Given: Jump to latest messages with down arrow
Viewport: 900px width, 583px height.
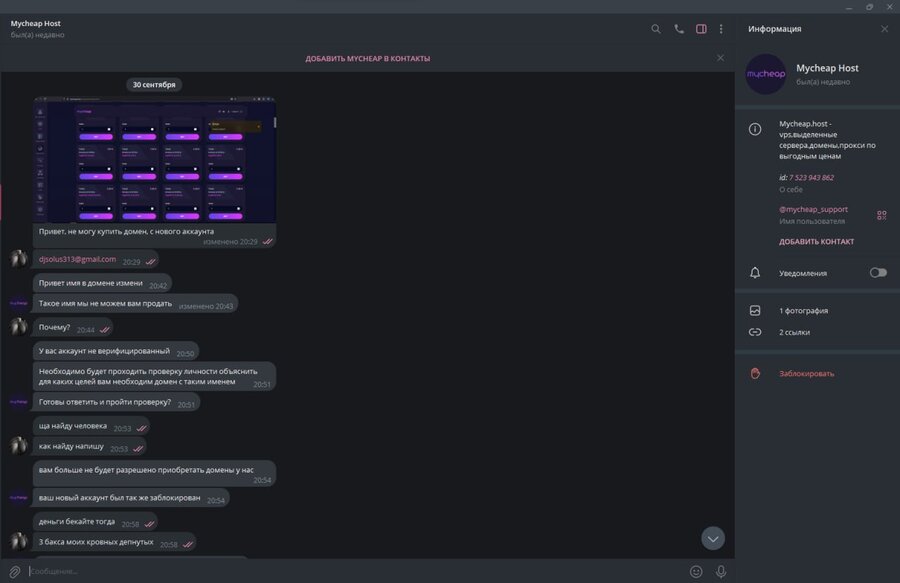Looking at the screenshot, I should tap(713, 539).
